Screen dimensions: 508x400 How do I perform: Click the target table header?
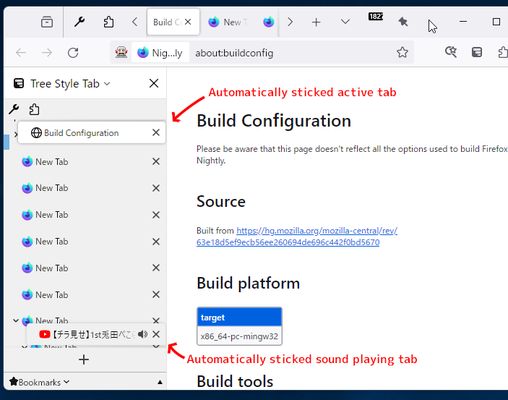click(239, 317)
